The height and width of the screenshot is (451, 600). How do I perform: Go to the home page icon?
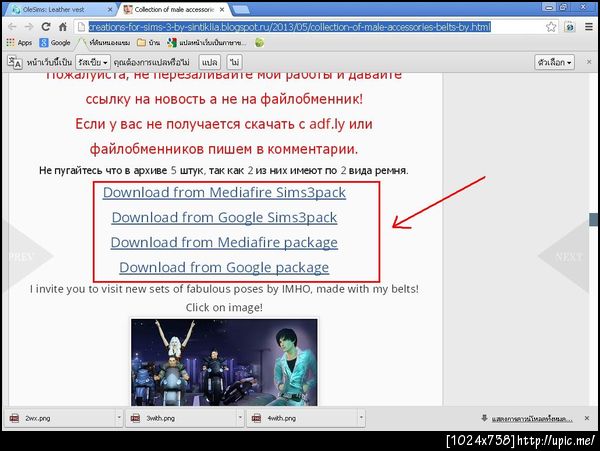pos(63,27)
